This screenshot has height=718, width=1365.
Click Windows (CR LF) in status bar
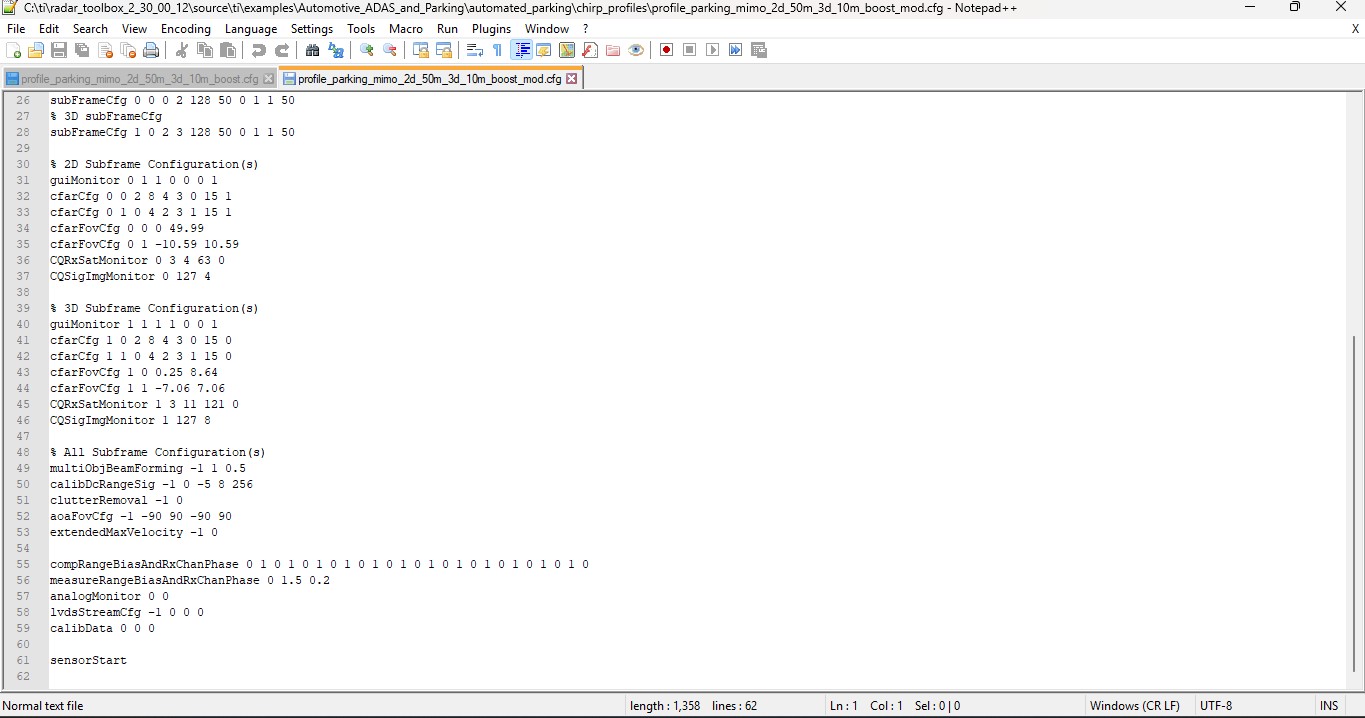pos(1135,706)
